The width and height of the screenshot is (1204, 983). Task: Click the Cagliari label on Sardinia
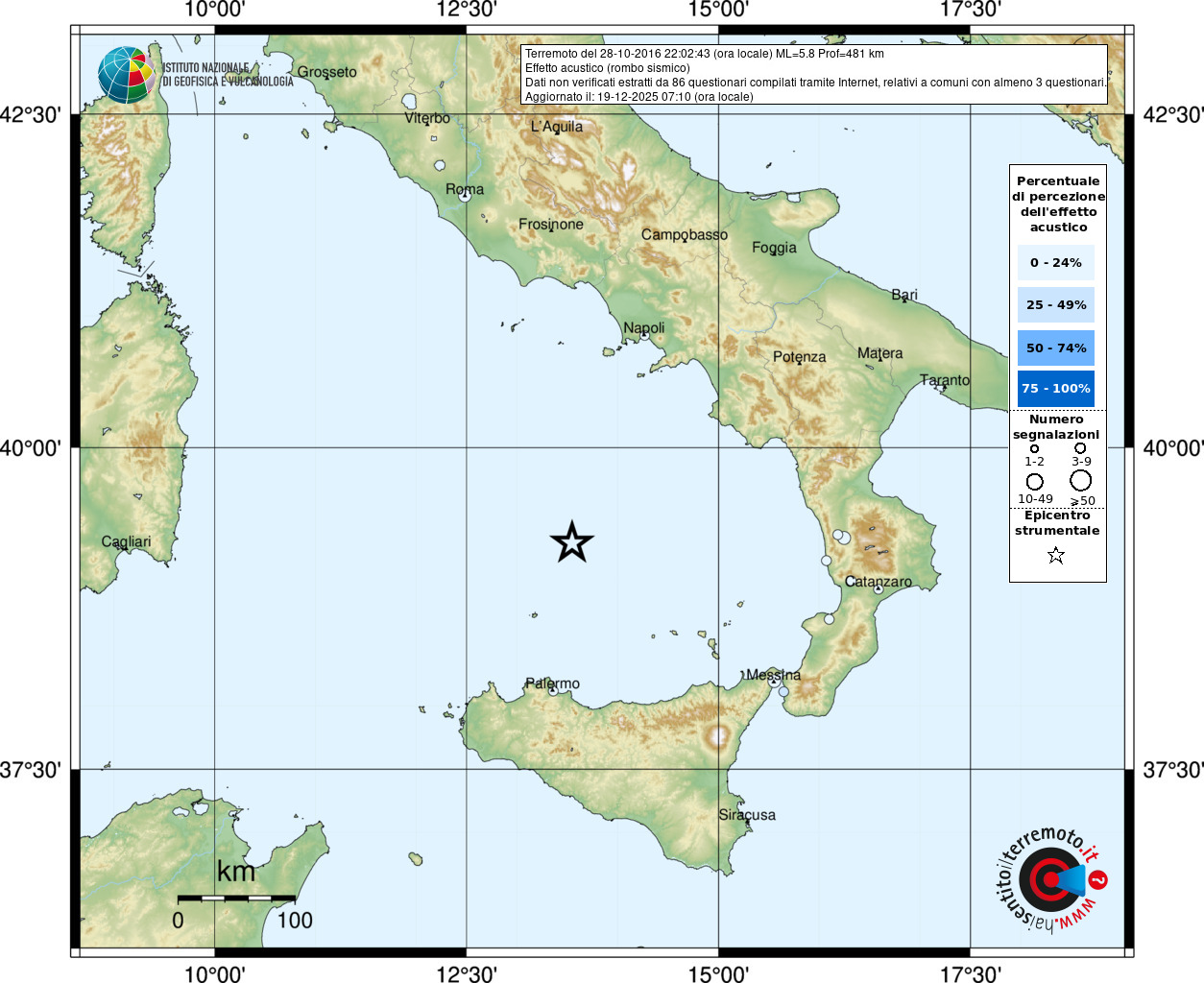click(126, 542)
